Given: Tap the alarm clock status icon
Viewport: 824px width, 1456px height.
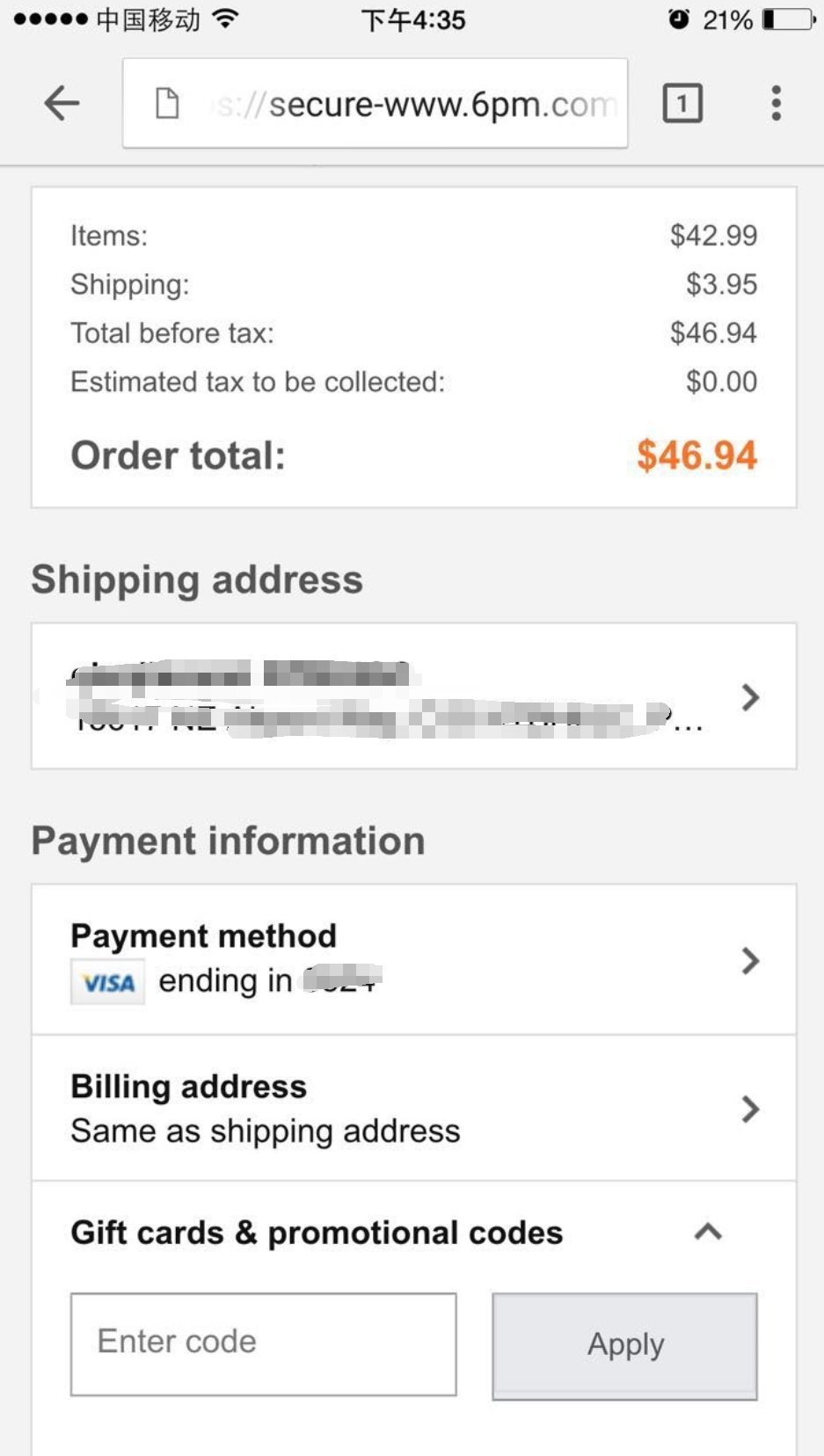Looking at the screenshot, I should pyautogui.click(x=679, y=19).
